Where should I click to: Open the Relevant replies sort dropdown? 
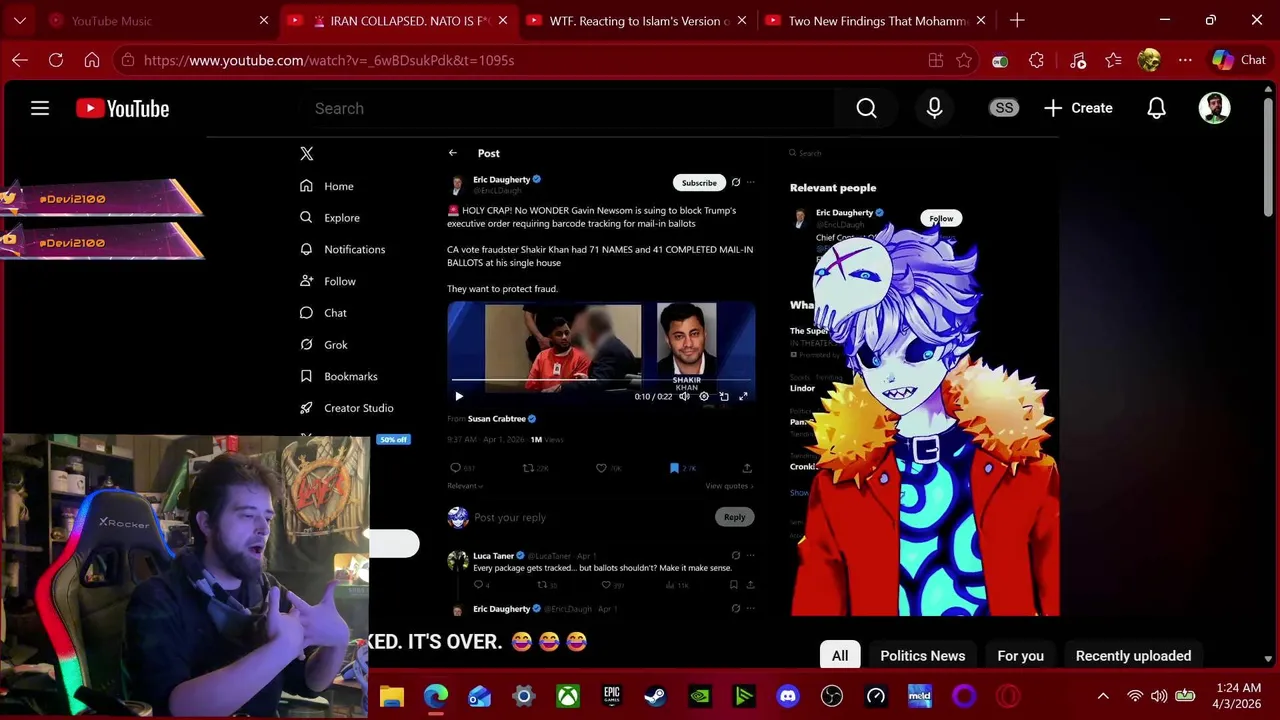click(465, 486)
